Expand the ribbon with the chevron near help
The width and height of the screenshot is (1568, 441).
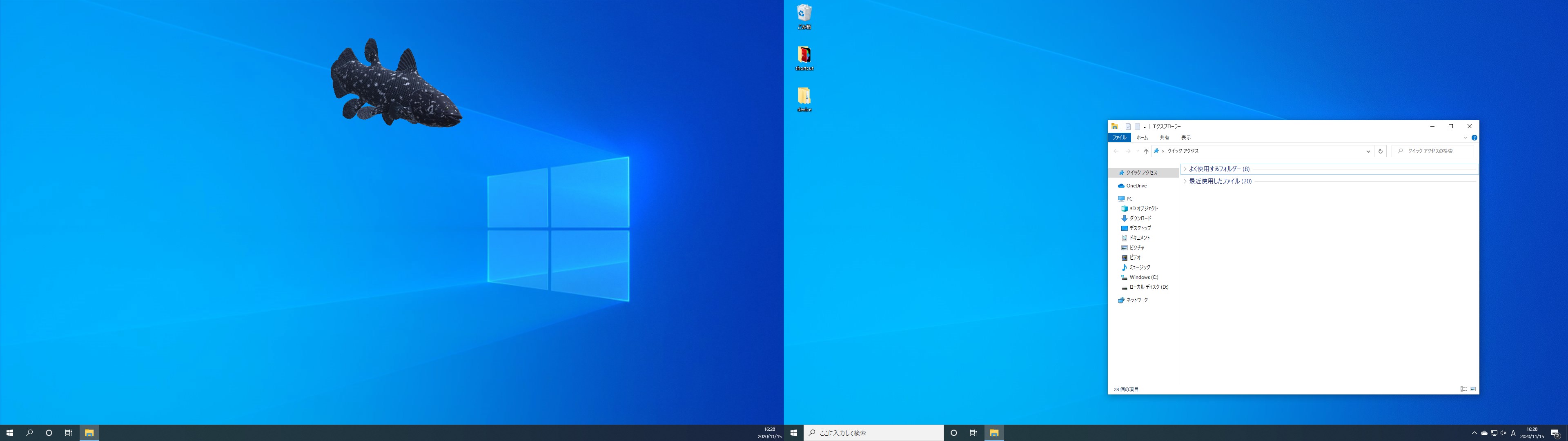pos(1465,138)
